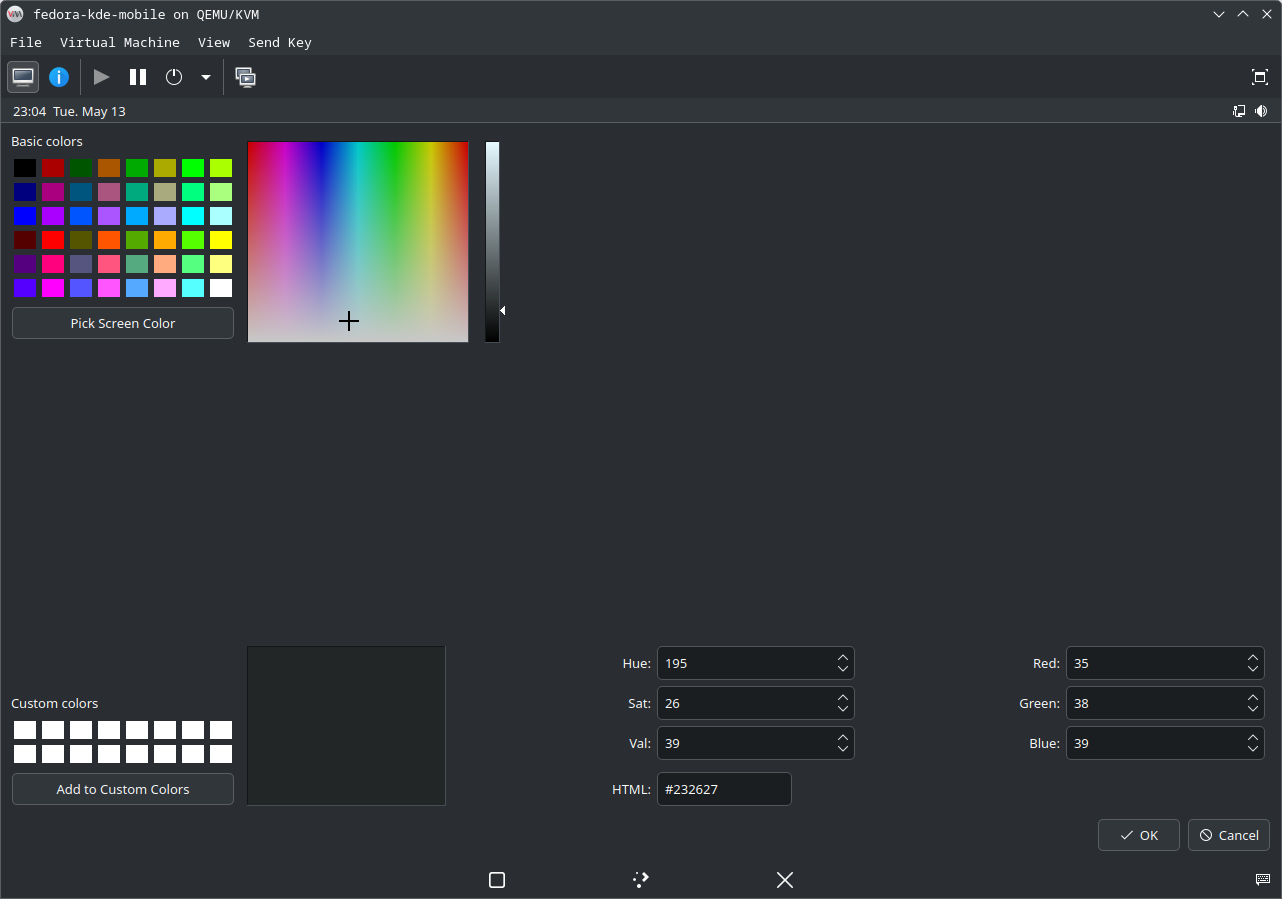
Task: Click the grayed-out Run VM play icon
Action: click(x=101, y=77)
